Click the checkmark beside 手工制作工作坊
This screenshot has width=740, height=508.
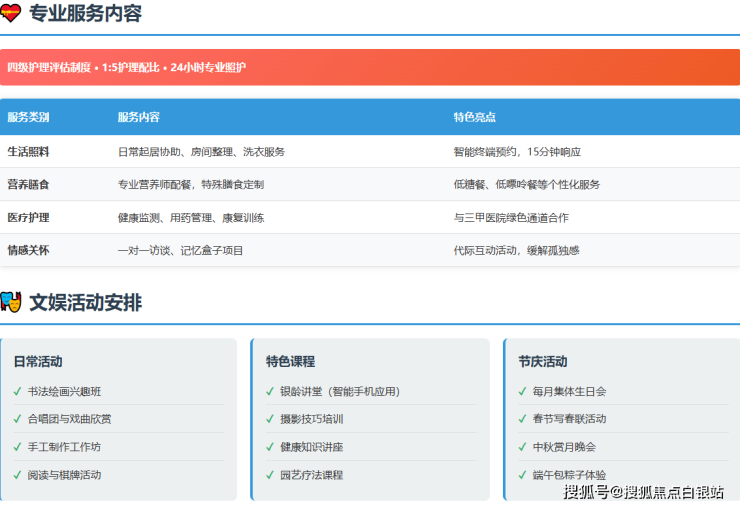click(x=17, y=447)
